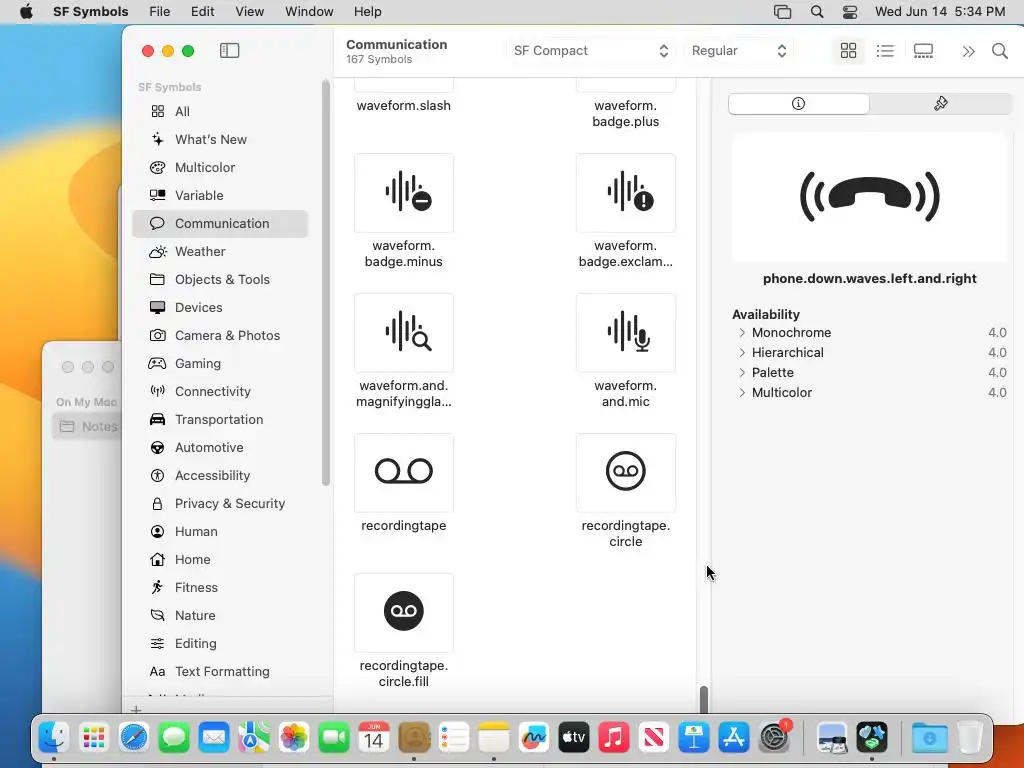1024x768 pixels.
Task: Launch Safari from the Dock
Action: [x=134, y=738]
